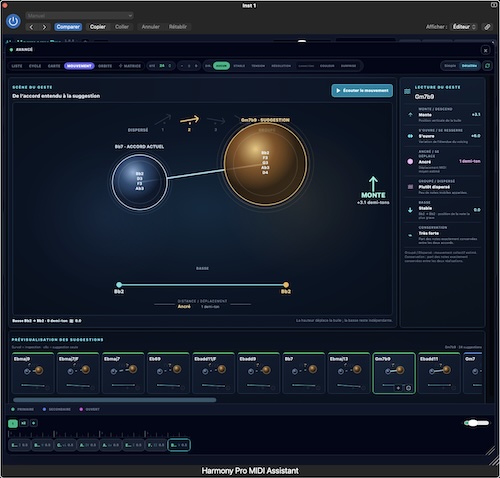This screenshot has height=478, width=500.
Task: Enable the Tension filter
Action: pyautogui.click(x=258, y=66)
